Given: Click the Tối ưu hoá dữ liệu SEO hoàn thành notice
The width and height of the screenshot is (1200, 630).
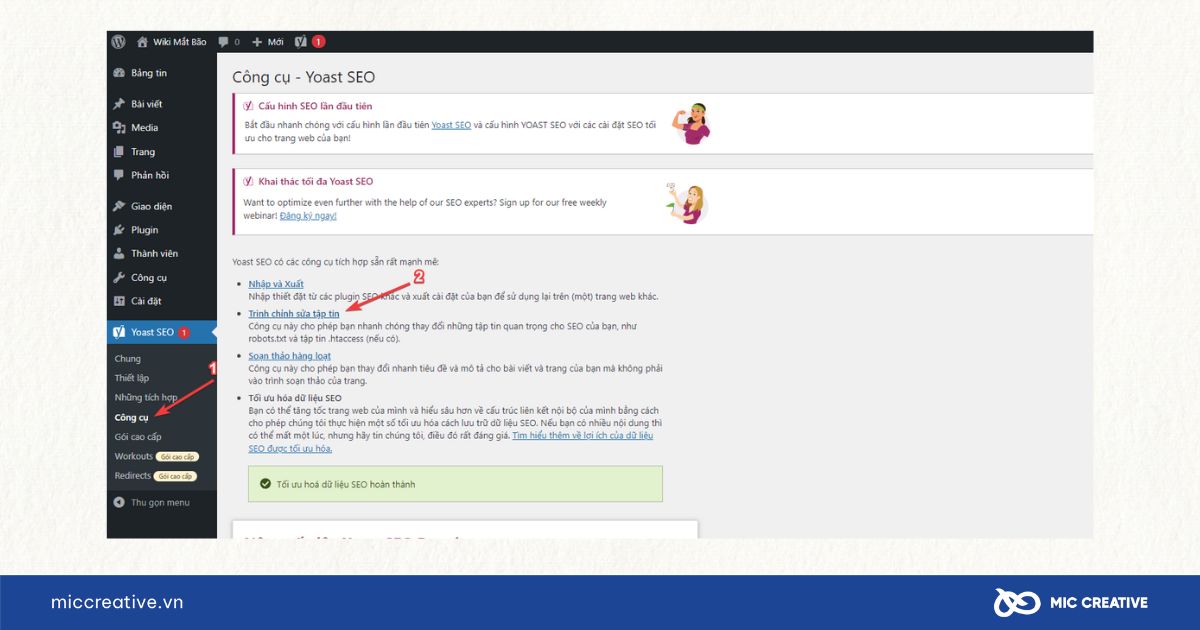Looking at the screenshot, I should coord(455,484).
